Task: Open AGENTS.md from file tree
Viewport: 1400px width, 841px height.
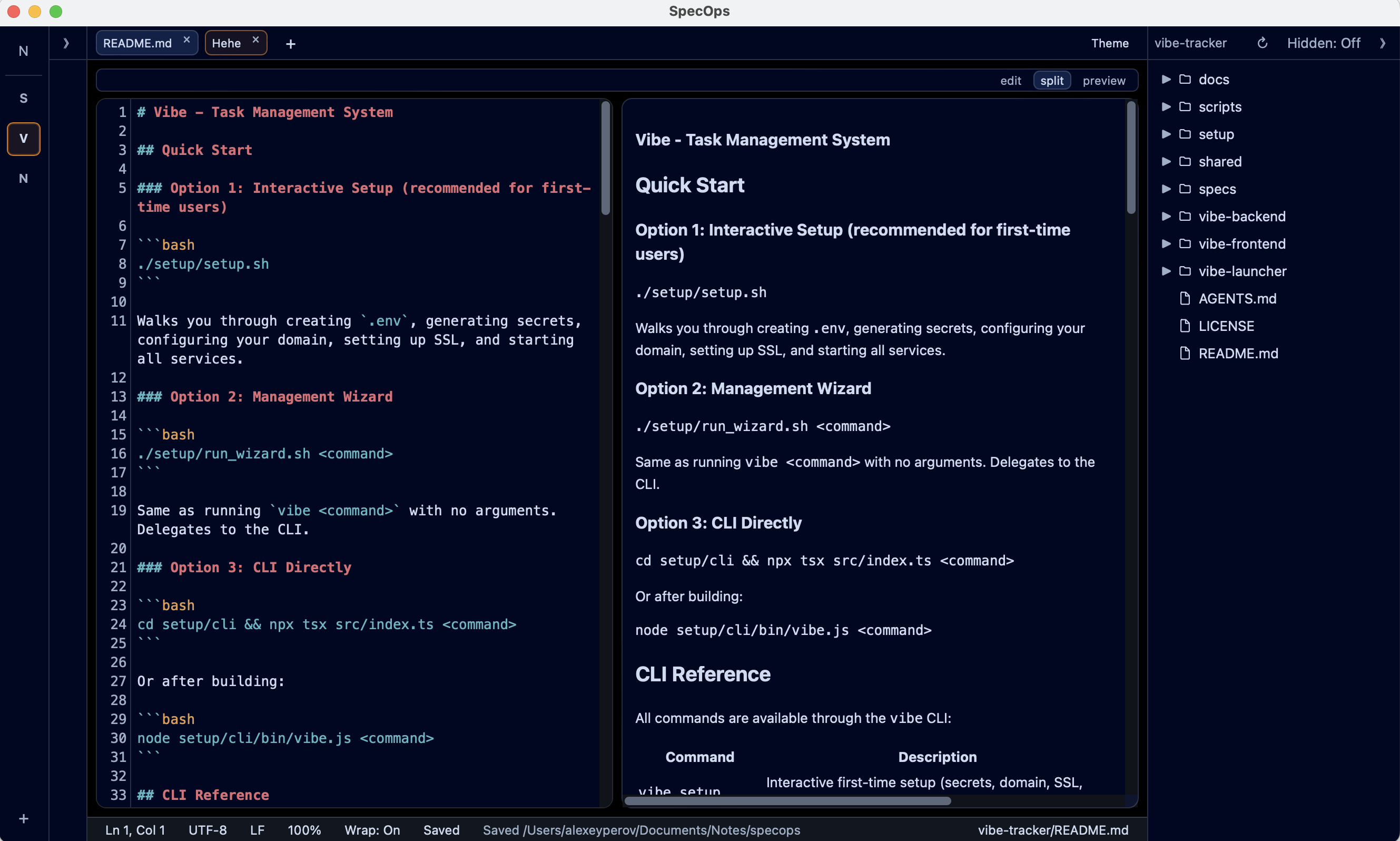Action: 1237,299
